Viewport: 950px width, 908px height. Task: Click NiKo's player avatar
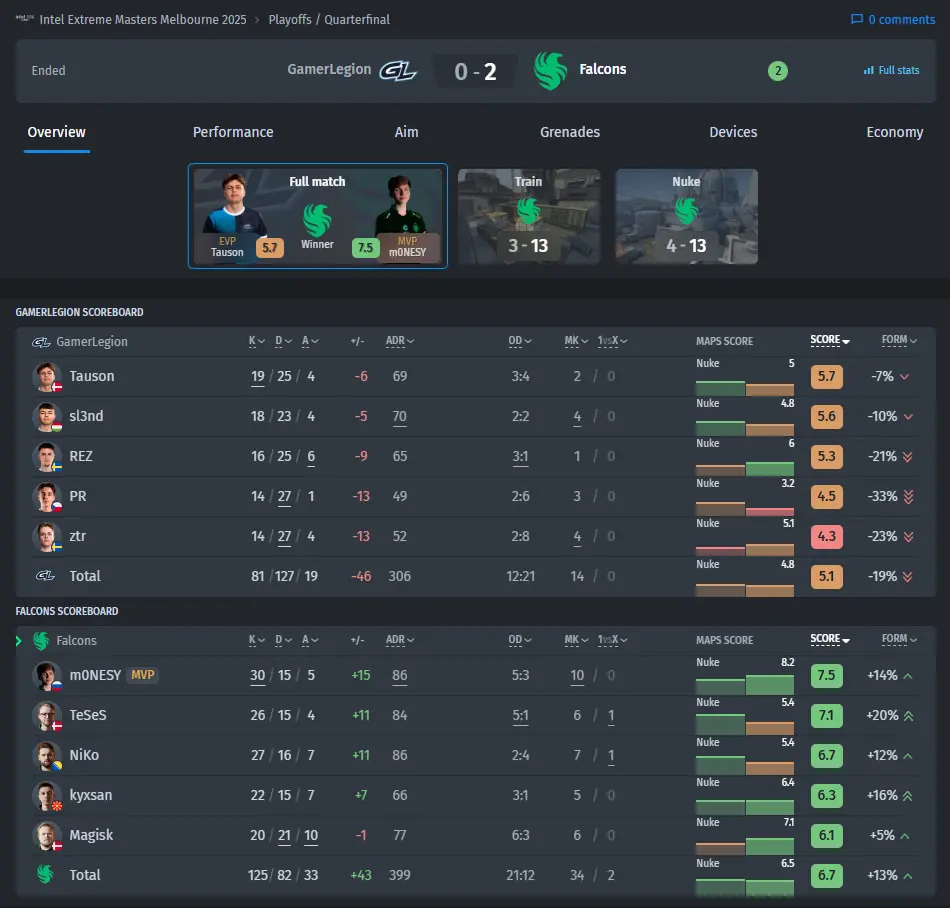(x=47, y=756)
